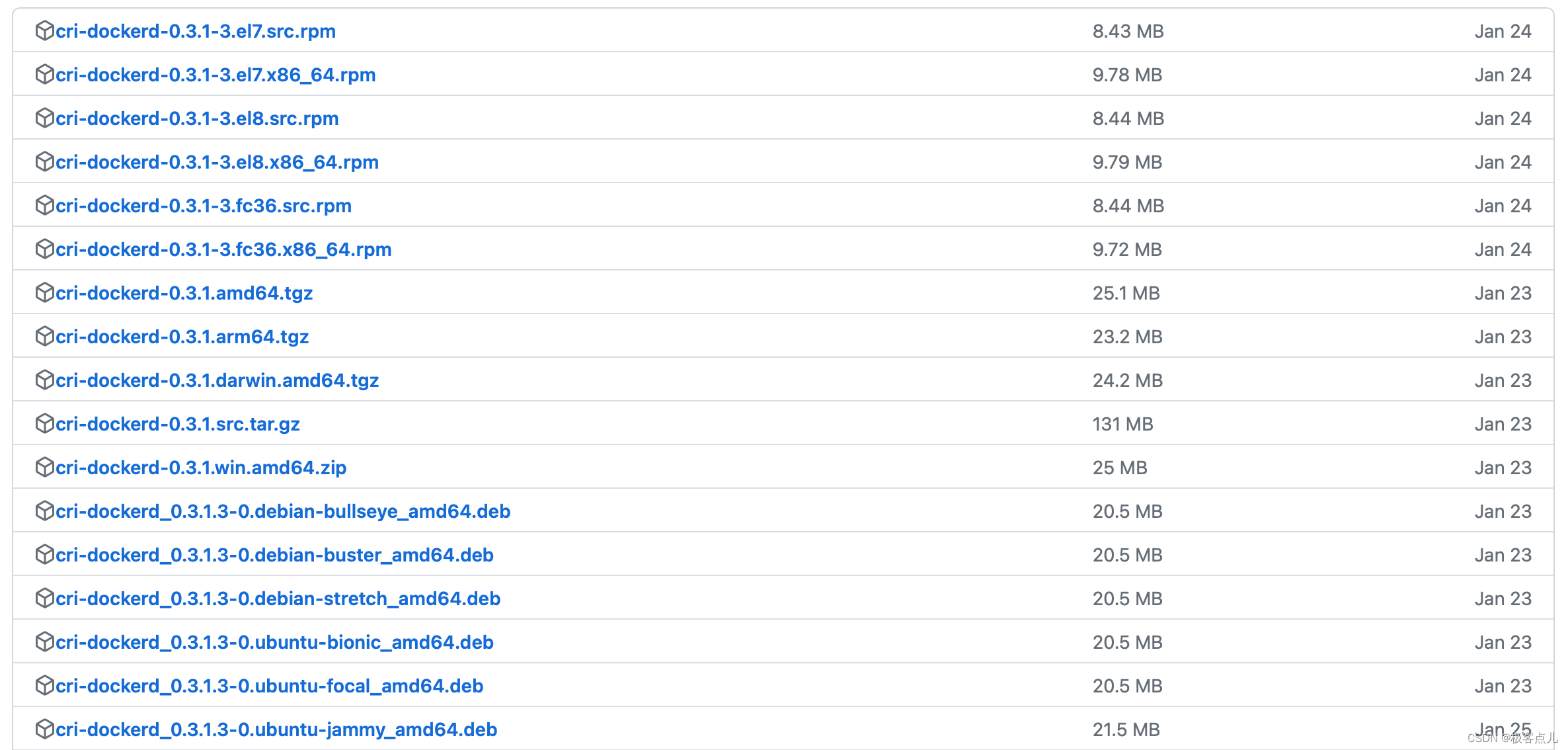Click package icon beside cri-dockerd-0.3.1.amd64.tgz
Image resolution: width=1568 pixels, height=750 pixels.
click(x=44, y=292)
